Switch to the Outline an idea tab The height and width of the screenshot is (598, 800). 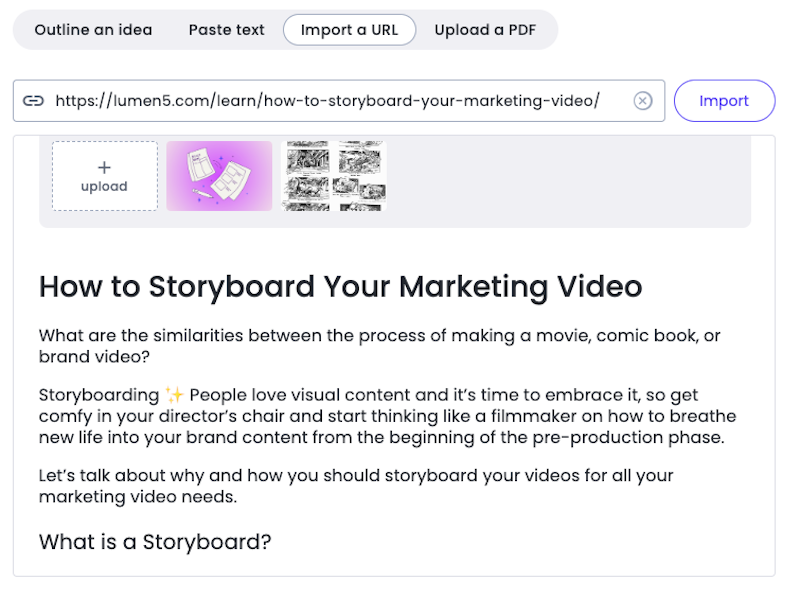(93, 30)
